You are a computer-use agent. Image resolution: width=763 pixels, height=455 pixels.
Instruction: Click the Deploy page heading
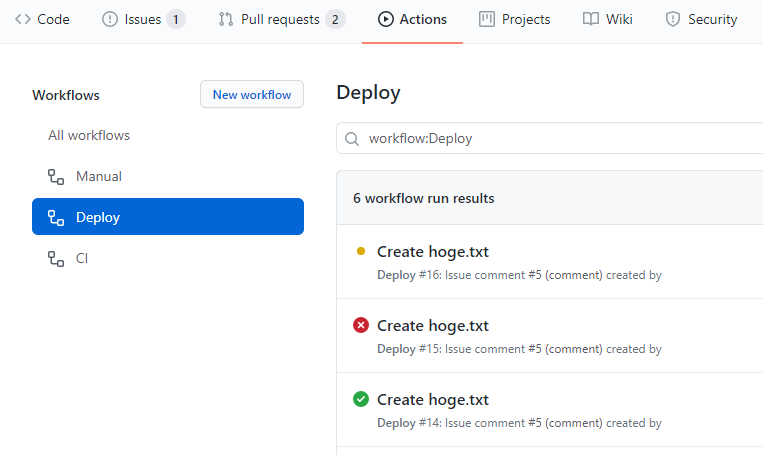click(x=368, y=93)
